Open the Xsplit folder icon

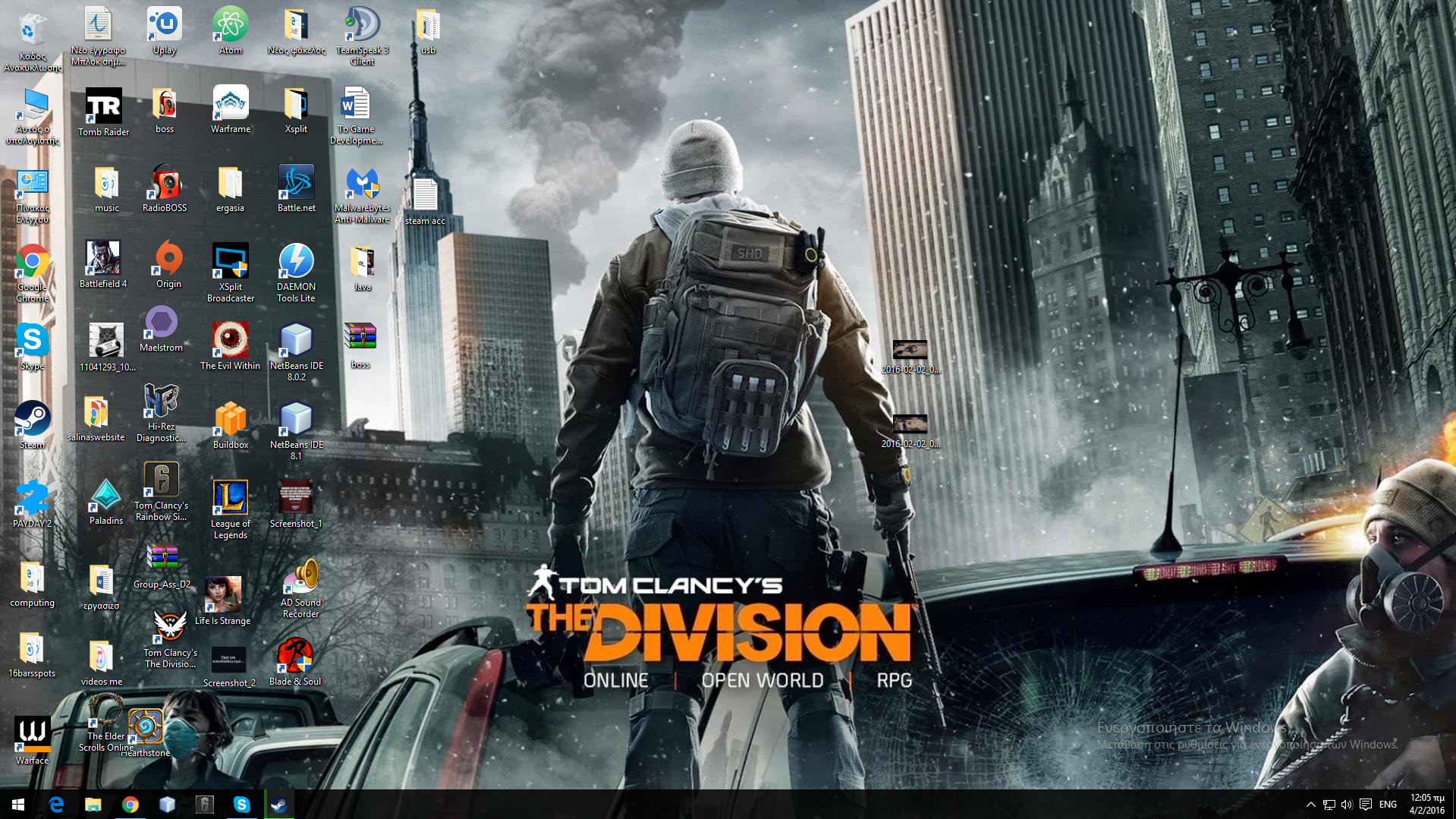pos(296,110)
